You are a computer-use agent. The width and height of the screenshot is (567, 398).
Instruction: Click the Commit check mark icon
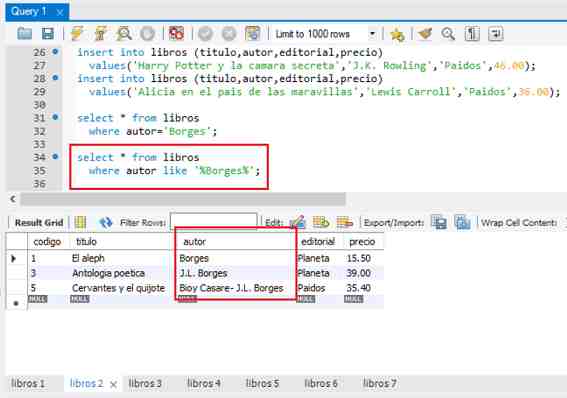coord(205,34)
